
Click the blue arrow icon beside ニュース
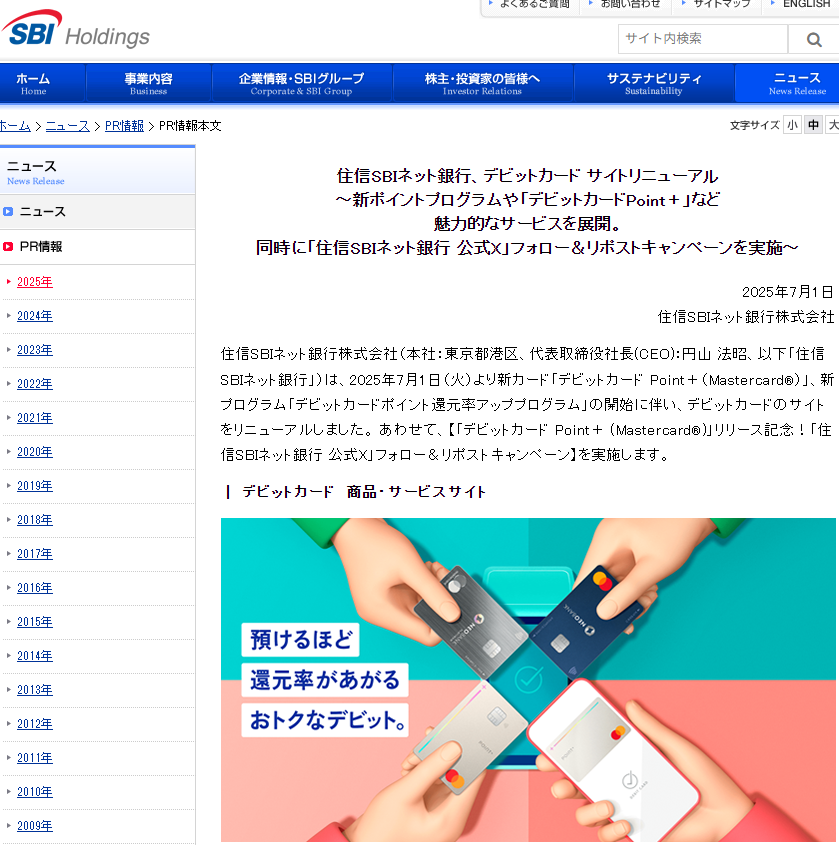[x=8, y=212]
